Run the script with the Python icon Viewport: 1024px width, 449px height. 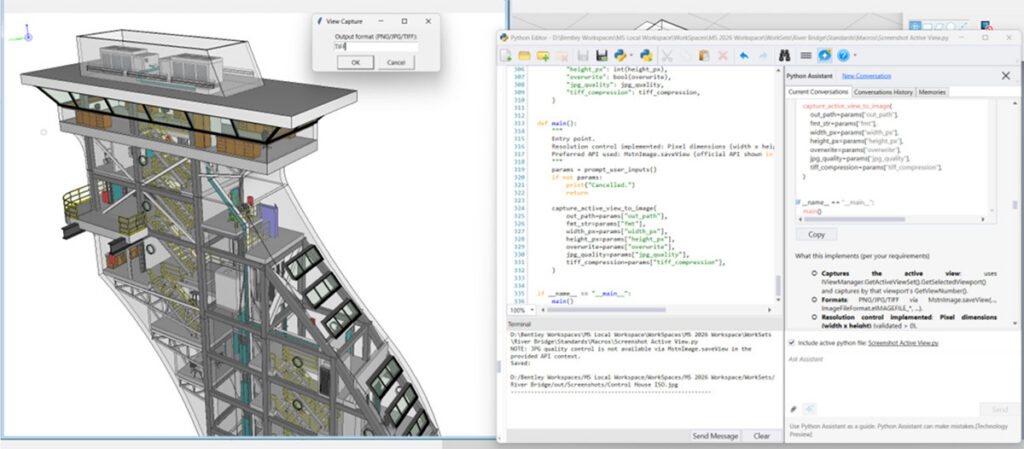[x=645, y=56]
